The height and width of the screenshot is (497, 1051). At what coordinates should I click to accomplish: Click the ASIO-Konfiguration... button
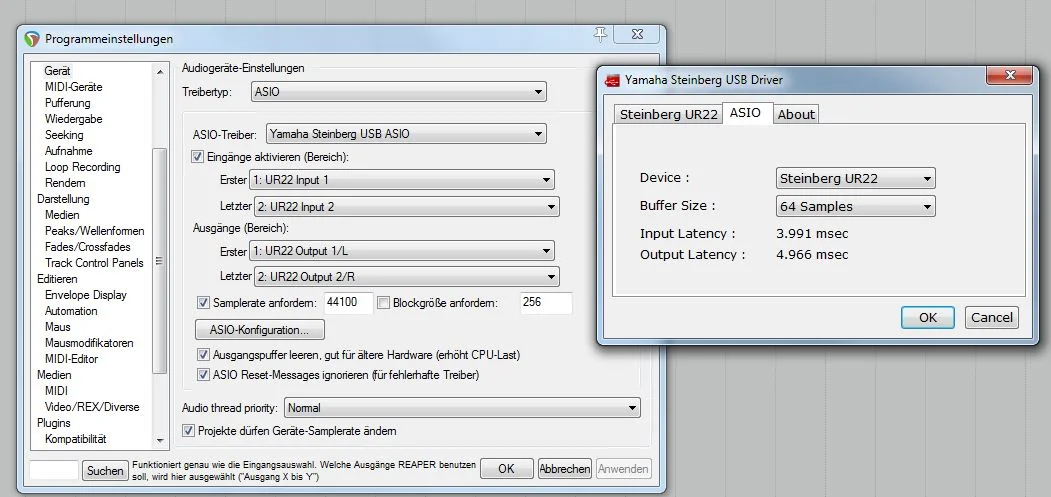[x=259, y=330]
